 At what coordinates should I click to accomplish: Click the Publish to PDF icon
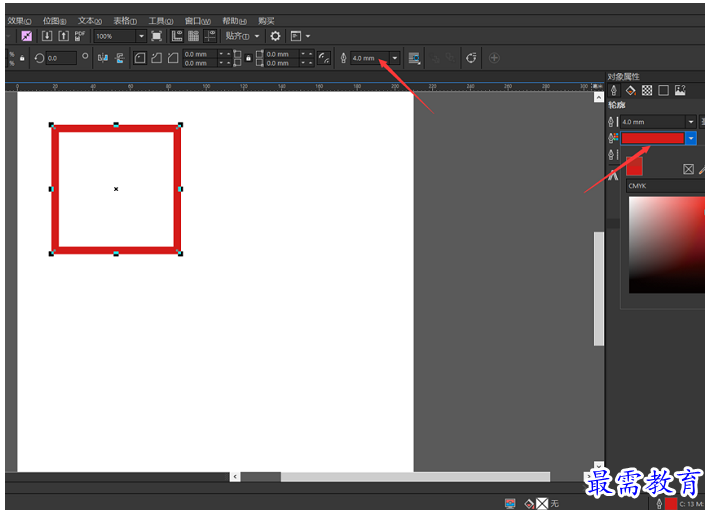(80, 36)
